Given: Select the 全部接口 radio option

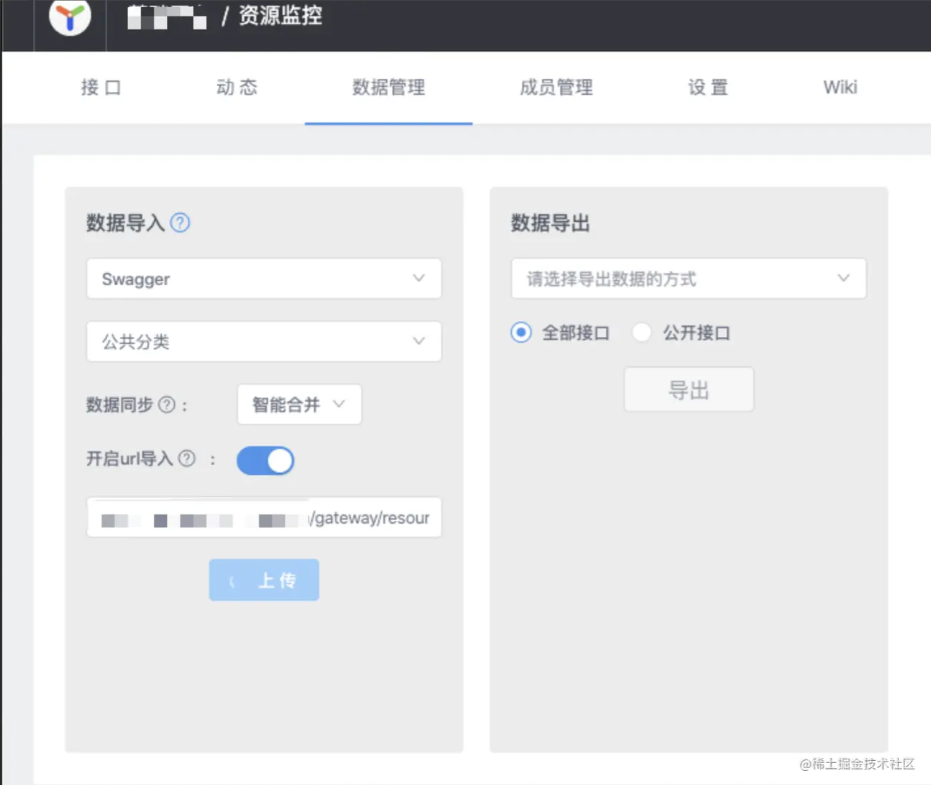Looking at the screenshot, I should coord(519,332).
